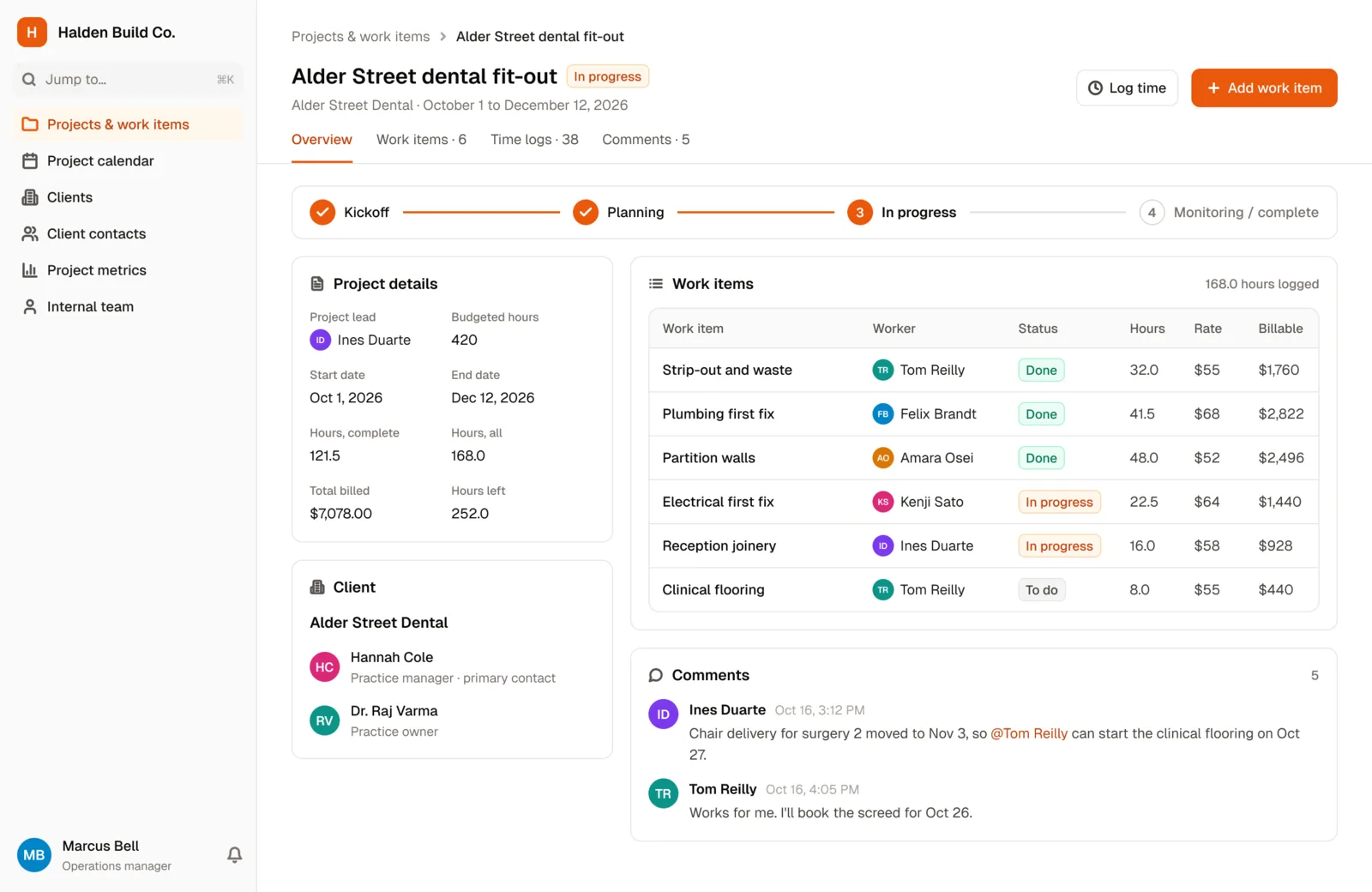Switch to the Work items tab
1372x892 pixels.
pyautogui.click(x=421, y=140)
